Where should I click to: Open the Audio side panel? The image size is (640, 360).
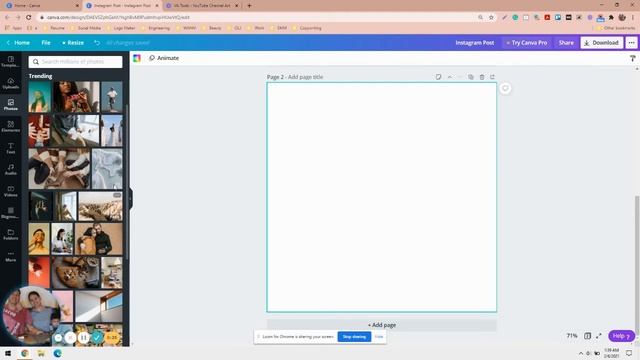pos(11,170)
